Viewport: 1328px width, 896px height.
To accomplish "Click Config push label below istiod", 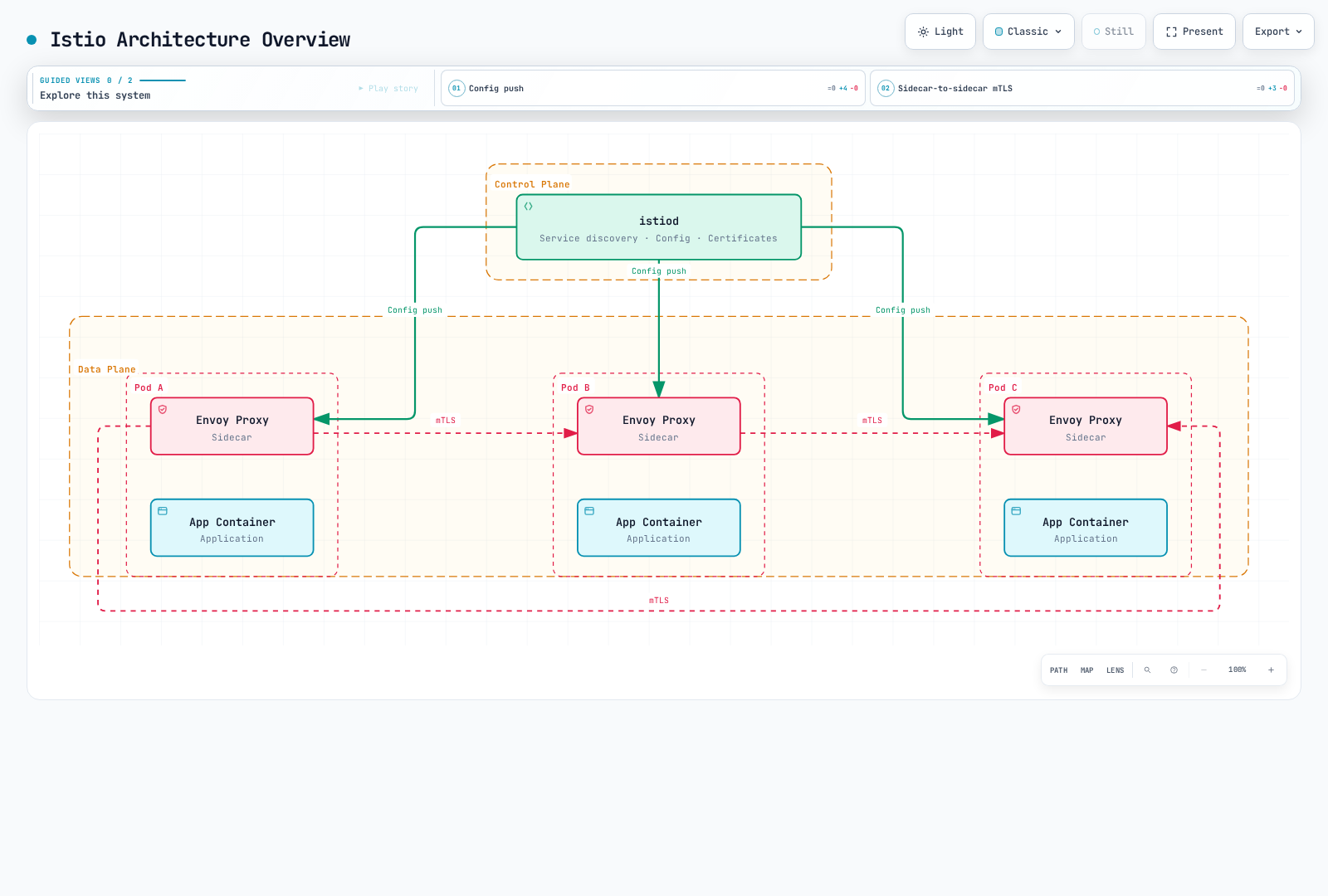I will click(659, 271).
